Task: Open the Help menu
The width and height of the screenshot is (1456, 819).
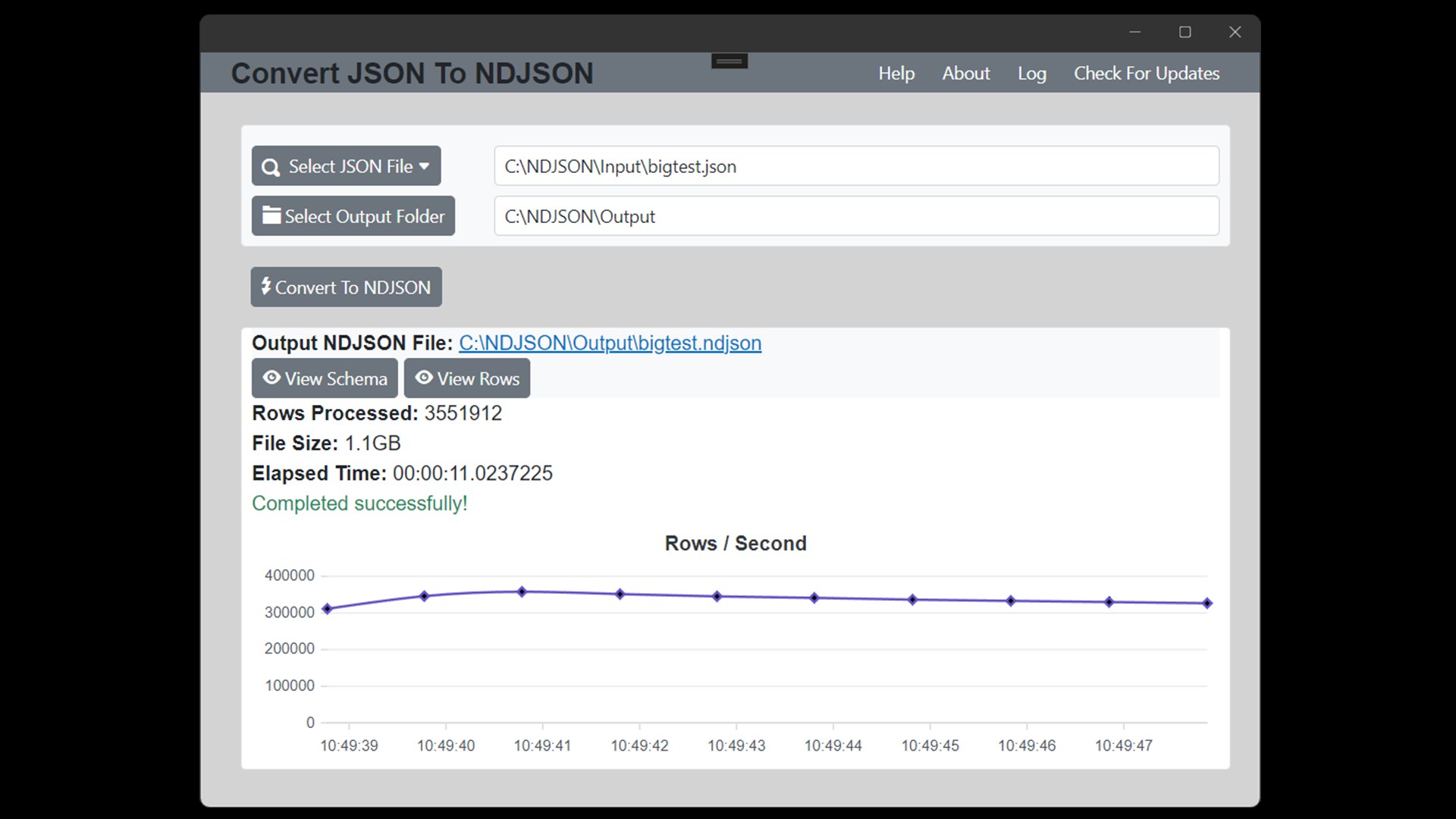Action: pos(896,74)
